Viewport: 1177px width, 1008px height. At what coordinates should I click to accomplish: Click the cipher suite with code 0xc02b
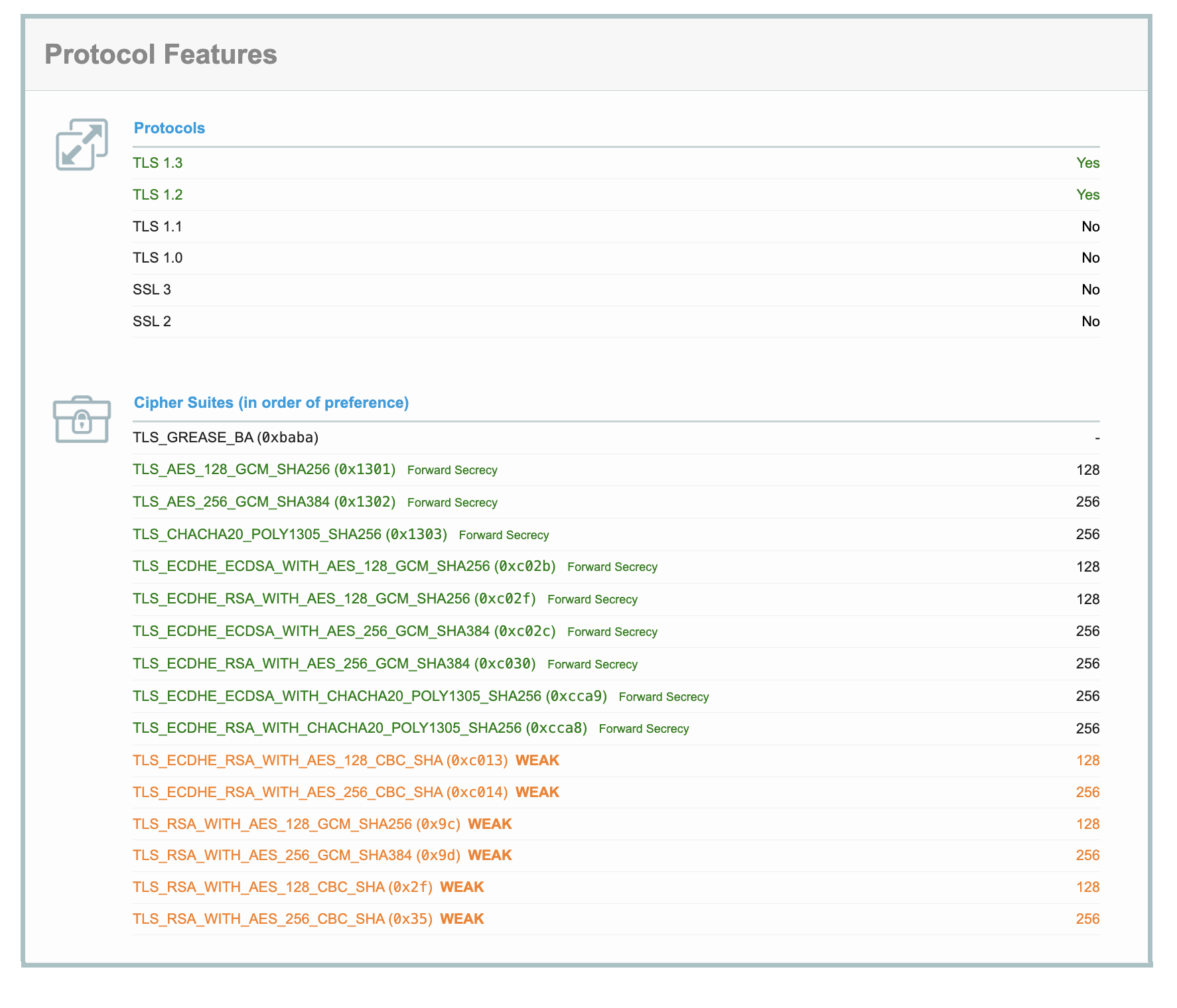[x=344, y=567]
